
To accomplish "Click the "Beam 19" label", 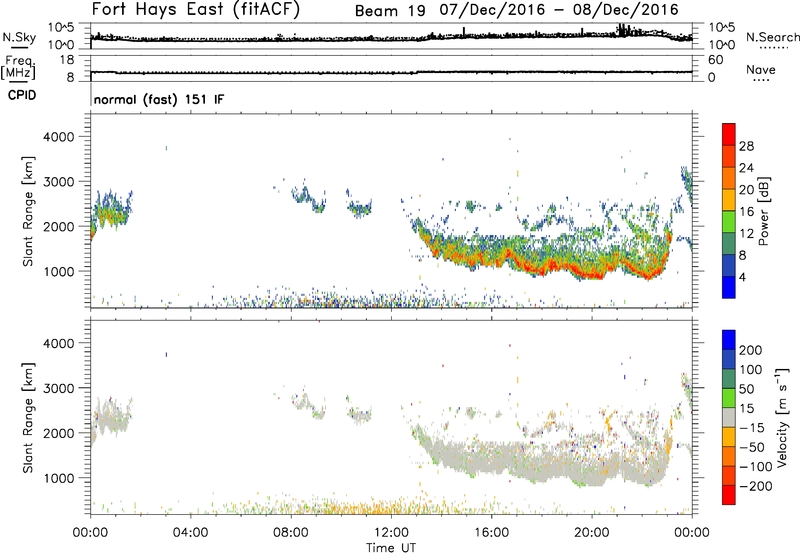I will (x=390, y=11).
